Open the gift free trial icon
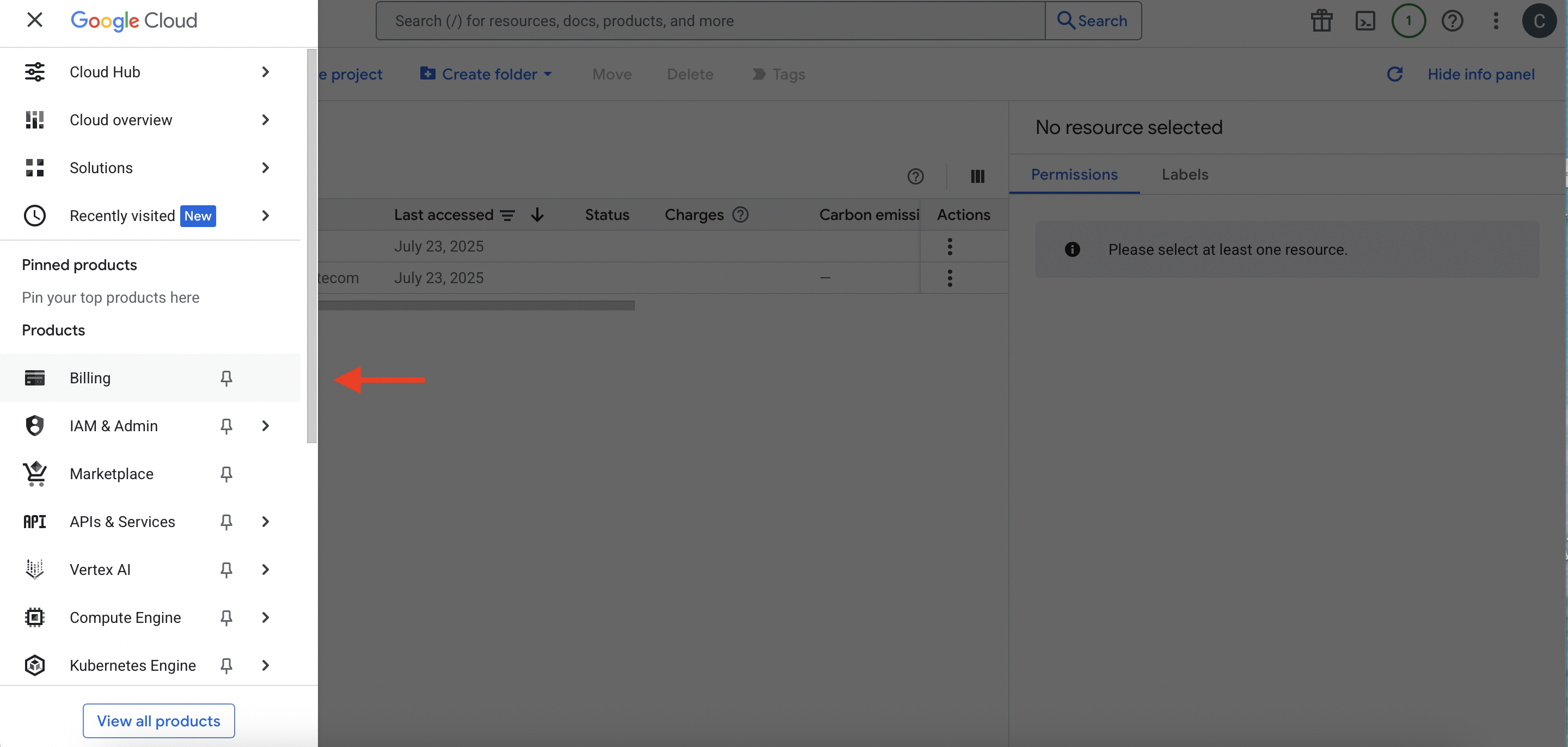This screenshot has height=747, width=1568. (x=1321, y=21)
